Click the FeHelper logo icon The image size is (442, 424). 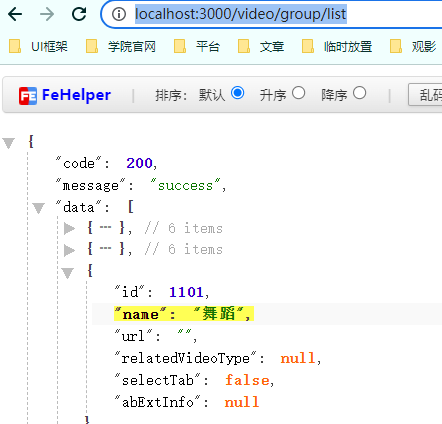[28, 96]
